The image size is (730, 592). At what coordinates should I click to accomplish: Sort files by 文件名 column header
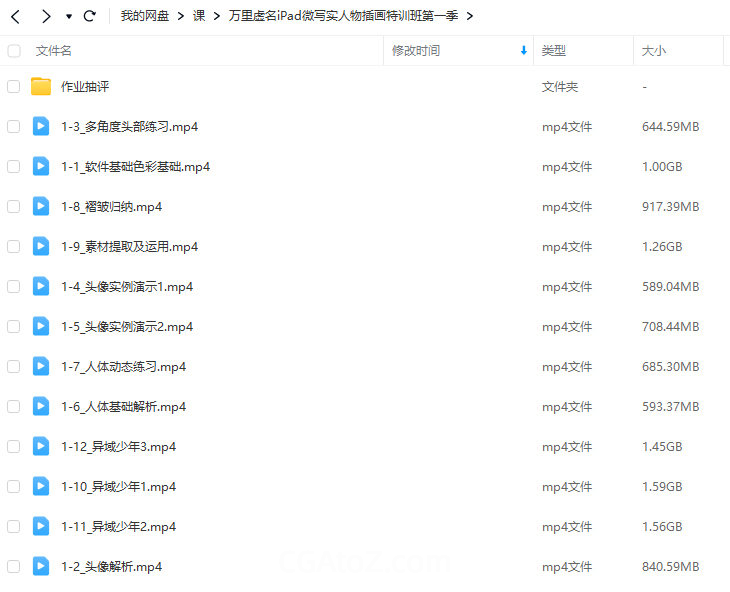click(54, 50)
